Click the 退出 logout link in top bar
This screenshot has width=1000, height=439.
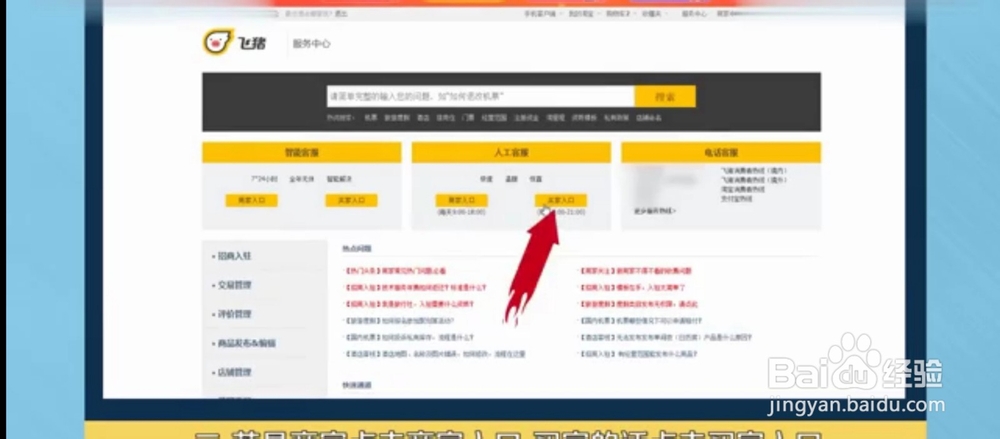pyautogui.click(x=341, y=13)
